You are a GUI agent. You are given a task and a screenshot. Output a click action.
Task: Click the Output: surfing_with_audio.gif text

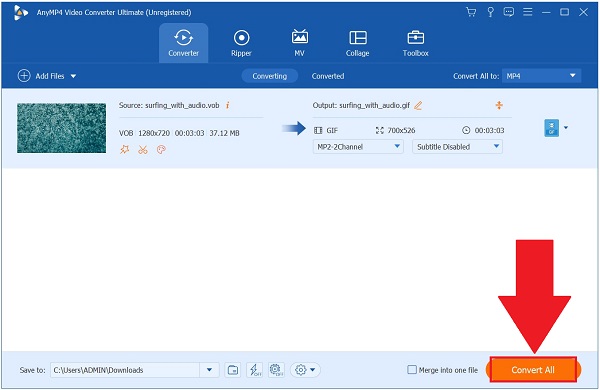coord(361,105)
